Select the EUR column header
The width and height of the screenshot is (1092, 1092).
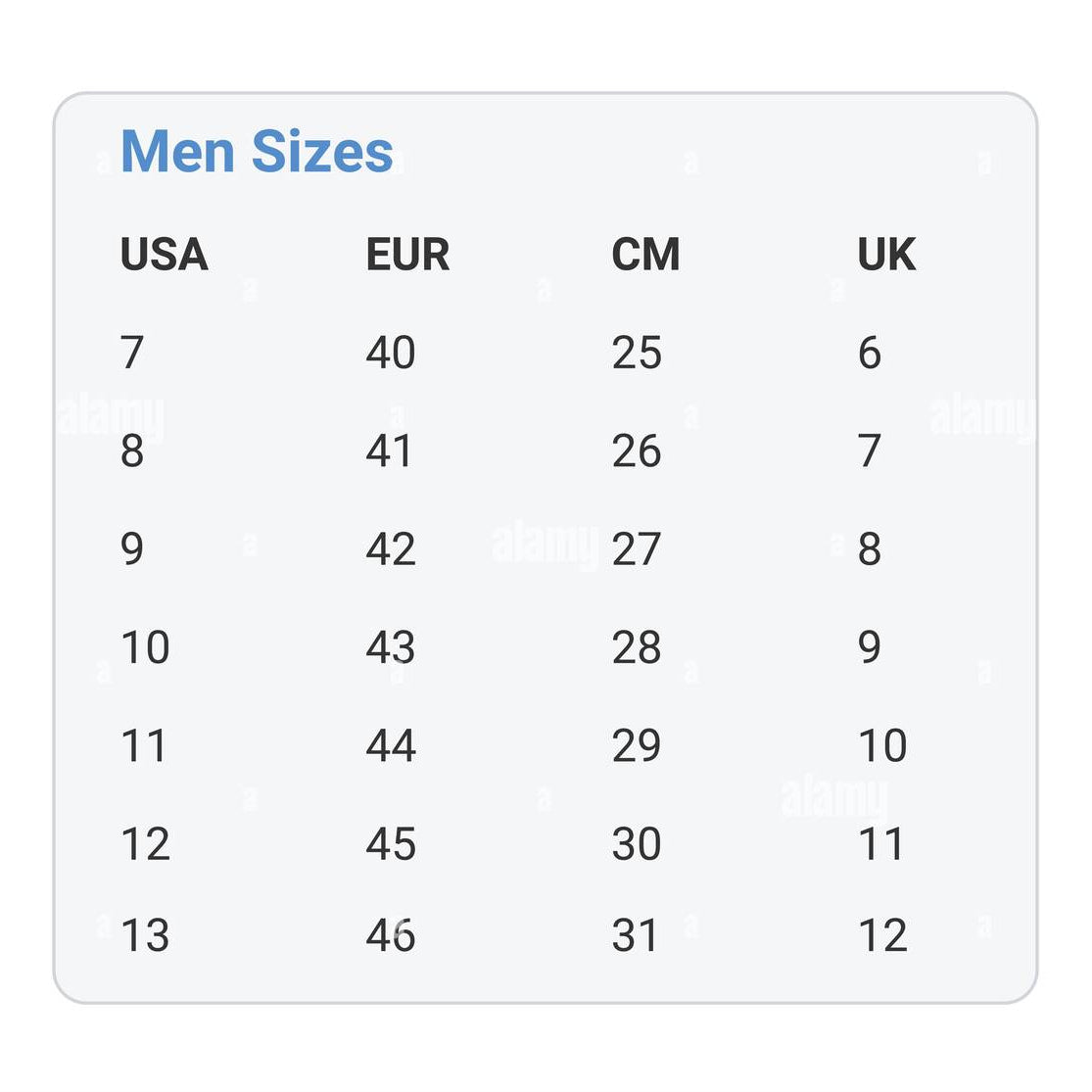click(407, 255)
